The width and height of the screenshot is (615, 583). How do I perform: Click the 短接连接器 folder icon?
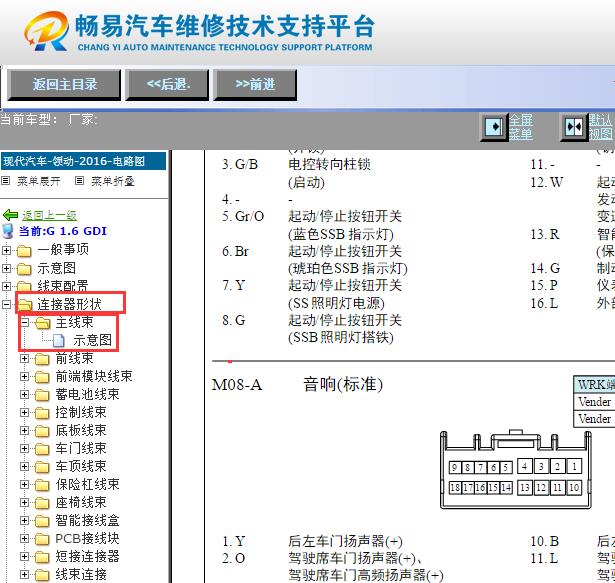pos(42,557)
